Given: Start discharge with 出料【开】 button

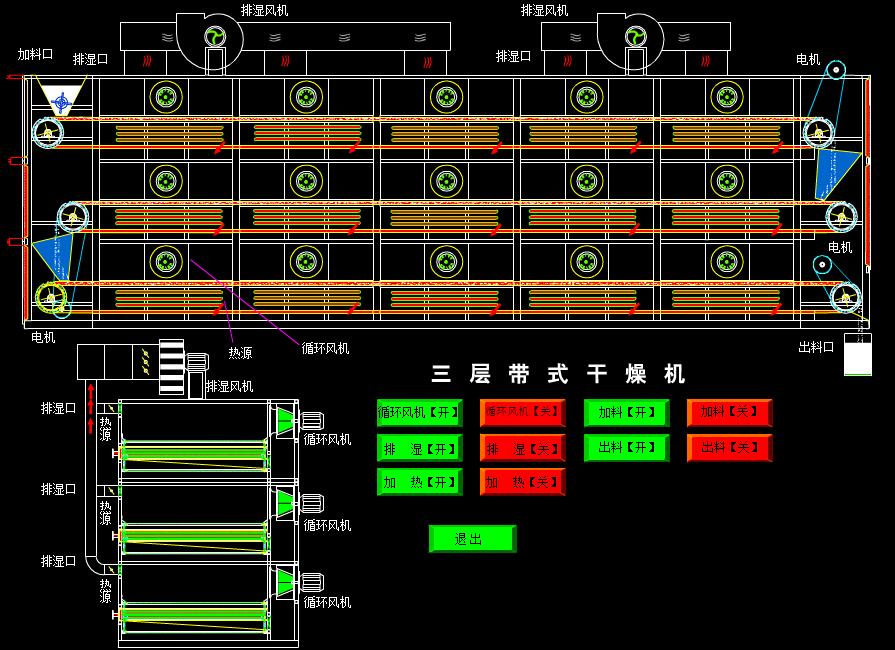Looking at the screenshot, I should pyautogui.click(x=627, y=448).
